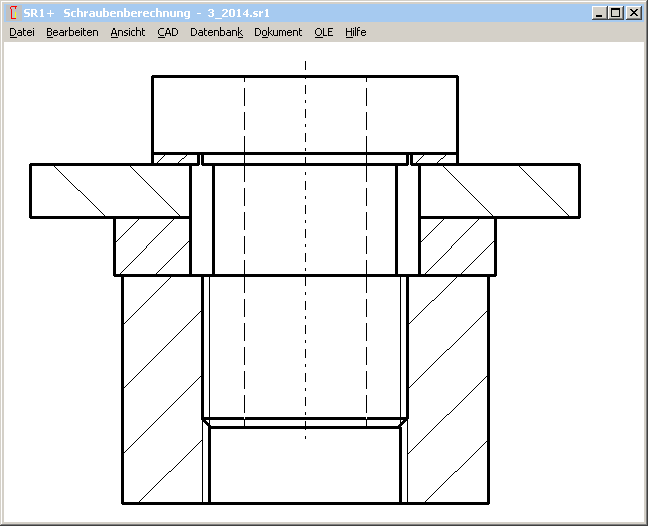The height and width of the screenshot is (526, 648).
Task: Close the SR1+ Schraubenberechnung window
Action: (x=633, y=13)
